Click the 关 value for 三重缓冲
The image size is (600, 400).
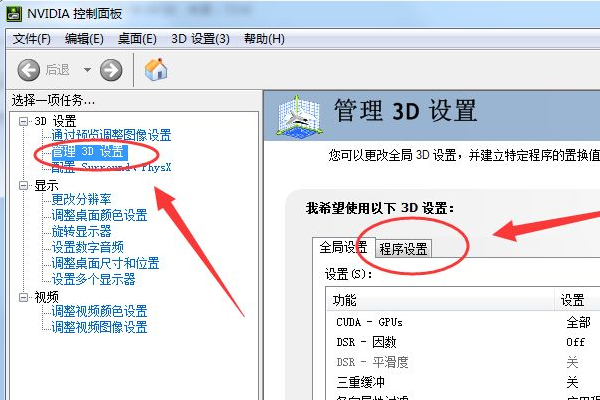[572, 382]
